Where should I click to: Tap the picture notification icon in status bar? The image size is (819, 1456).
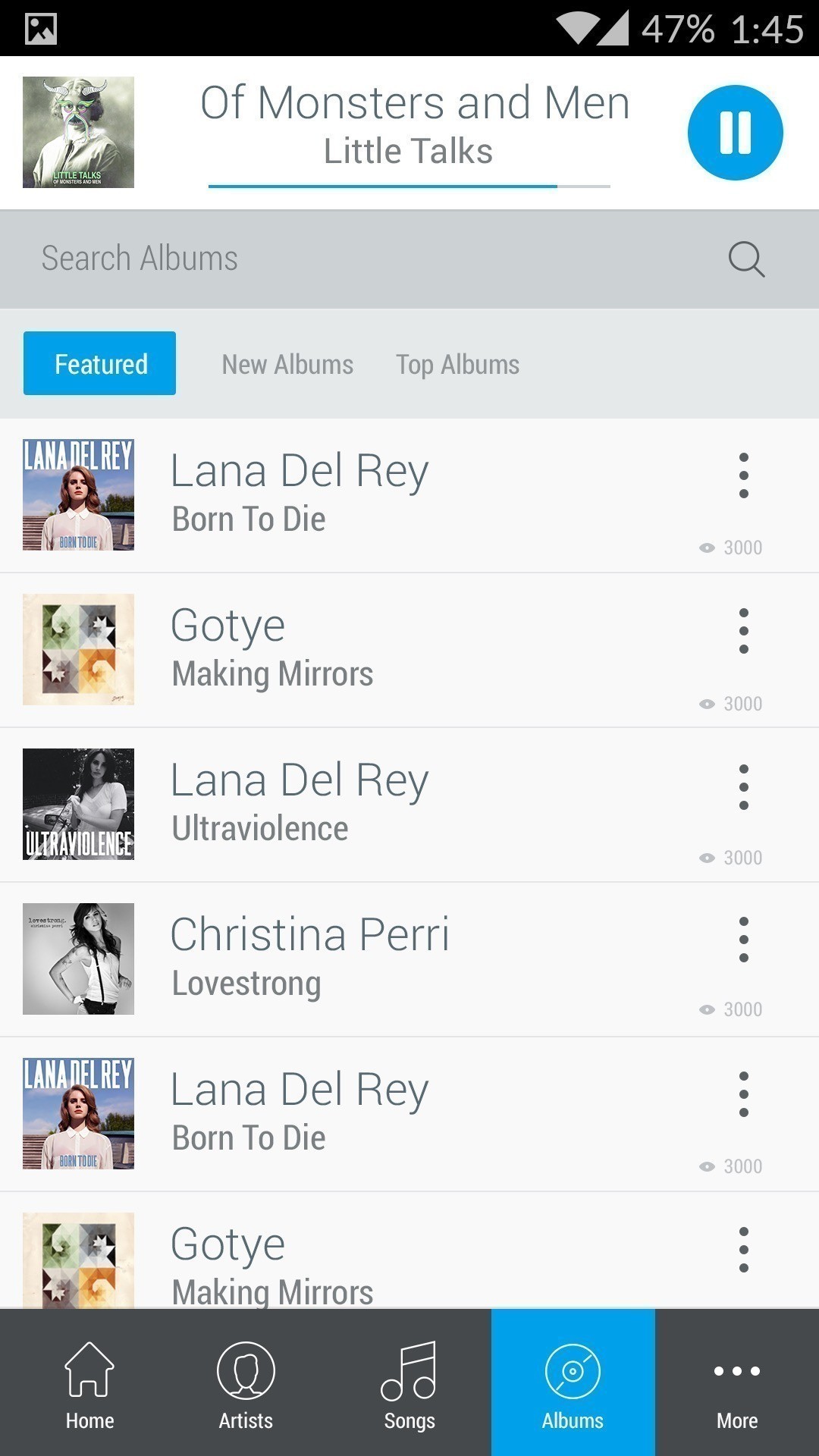pos(41,29)
